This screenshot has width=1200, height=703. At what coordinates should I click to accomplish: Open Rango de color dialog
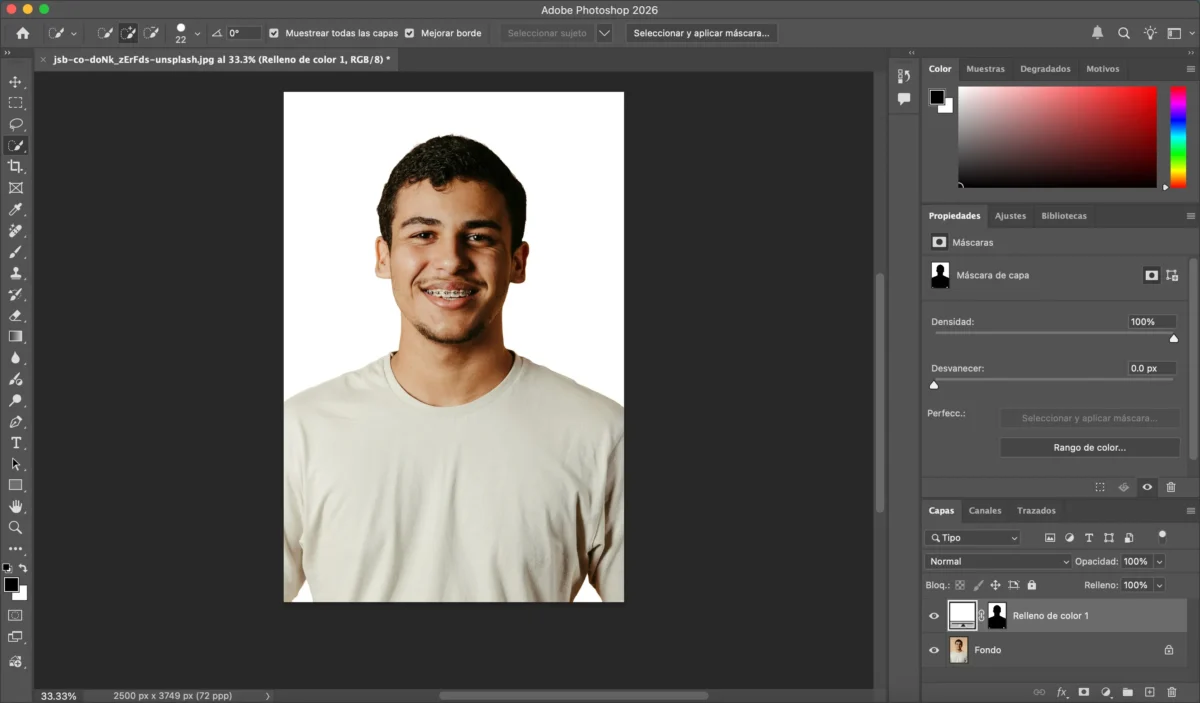1089,447
